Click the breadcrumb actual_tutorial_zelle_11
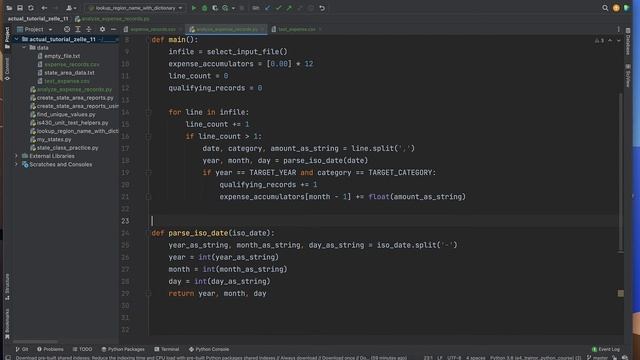Image resolution: width=640 pixels, height=360 pixels. [38, 19]
